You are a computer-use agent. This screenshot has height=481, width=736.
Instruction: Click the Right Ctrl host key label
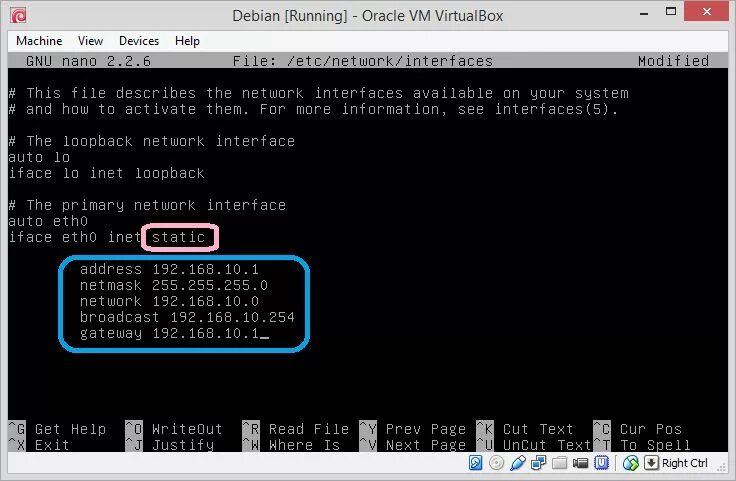click(x=685, y=463)
